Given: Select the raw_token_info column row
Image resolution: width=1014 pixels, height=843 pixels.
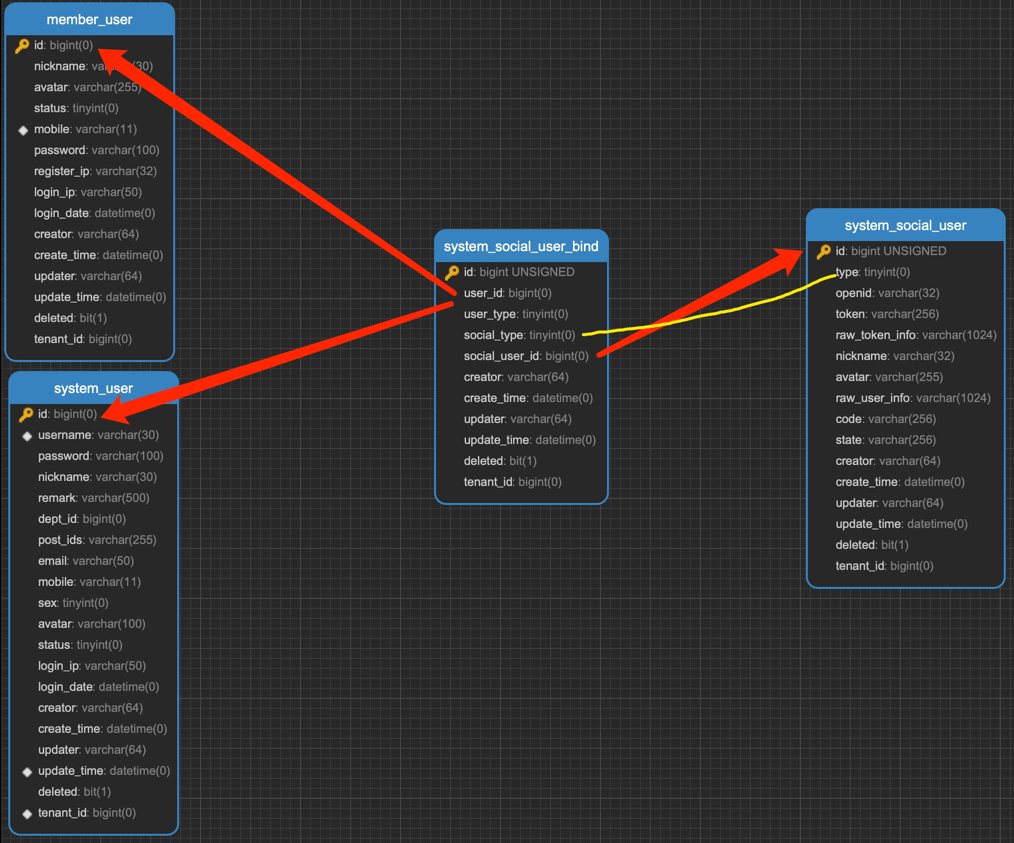Looking at the screenshot, I should pyautogui.click(x=915, y=335).
